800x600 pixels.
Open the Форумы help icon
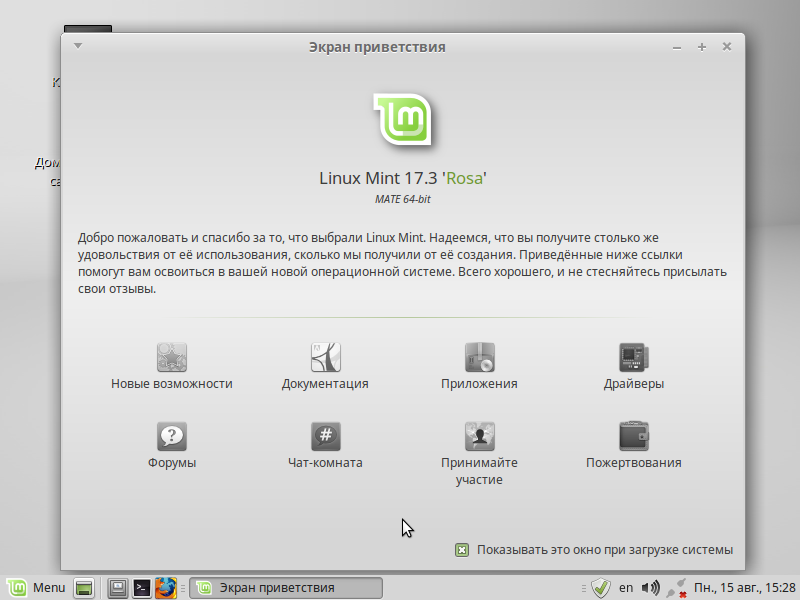click(172, 437)
